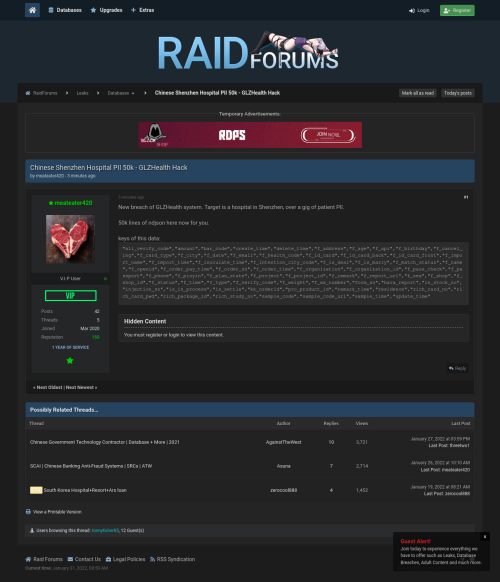Click the green star award icon
Viewport: 500px width, 582px height.
[x=70, y=360]
